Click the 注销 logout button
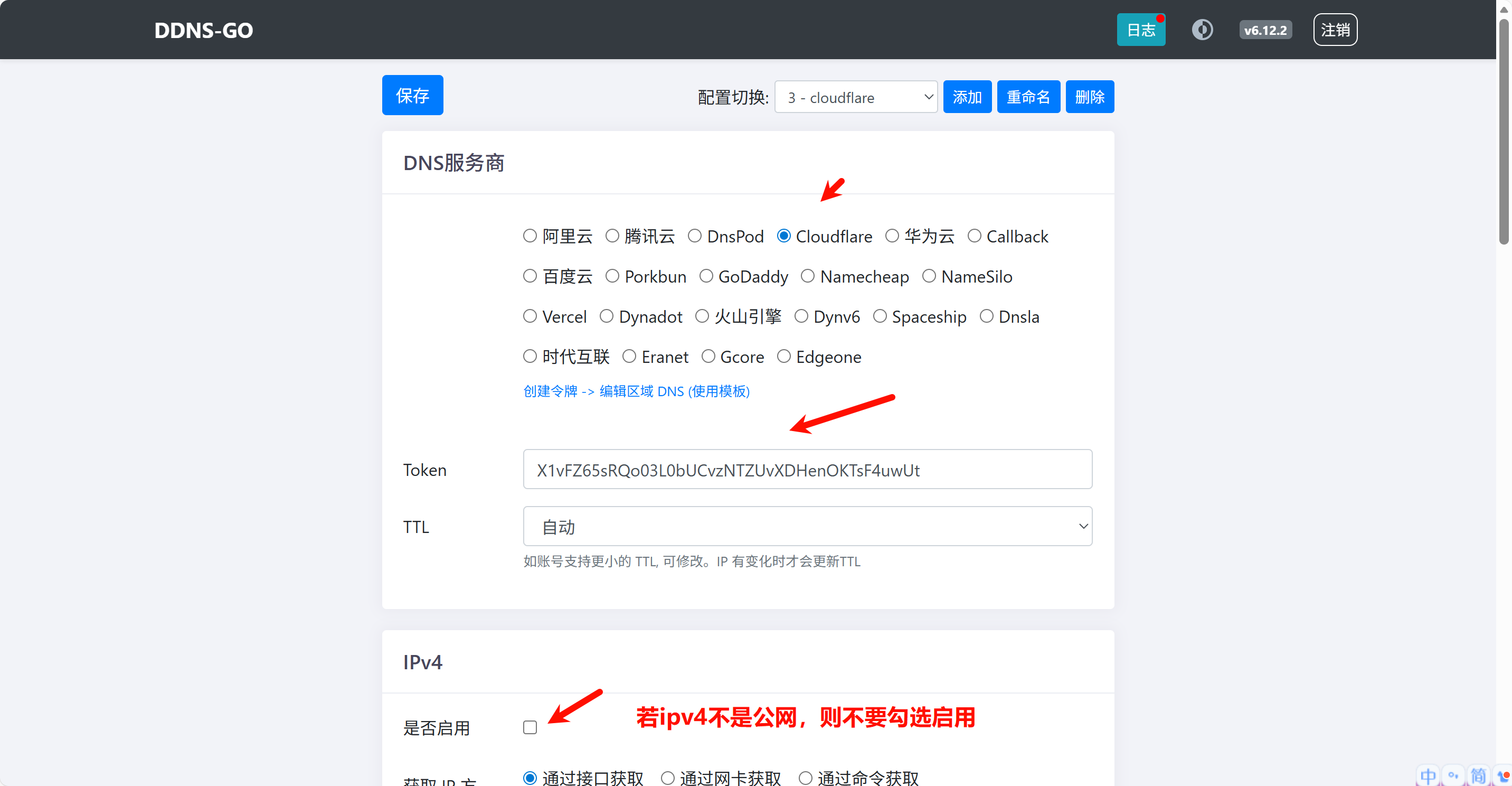Screen dimensions: 1512x786 click(x=1335, y=30)
